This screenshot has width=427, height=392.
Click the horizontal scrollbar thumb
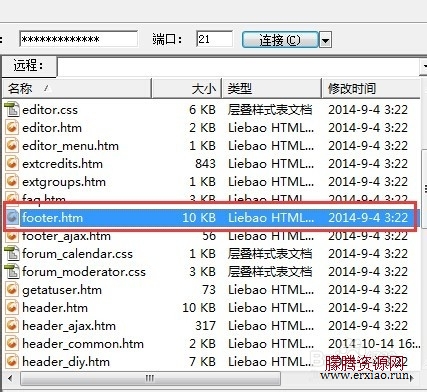(x=150, y=378)
